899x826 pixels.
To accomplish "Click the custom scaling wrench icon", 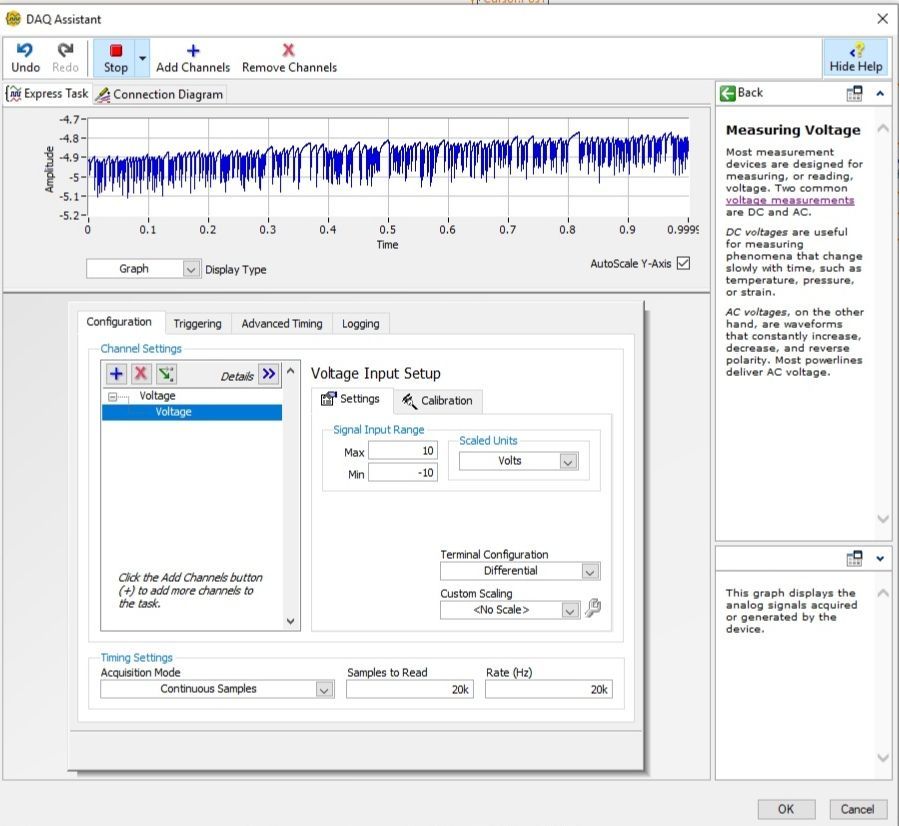I will pos(593,608).
